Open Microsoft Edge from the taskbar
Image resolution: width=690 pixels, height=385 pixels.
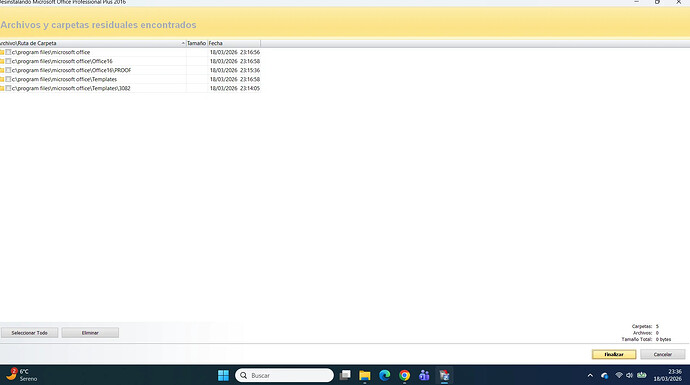coord(385,375)
